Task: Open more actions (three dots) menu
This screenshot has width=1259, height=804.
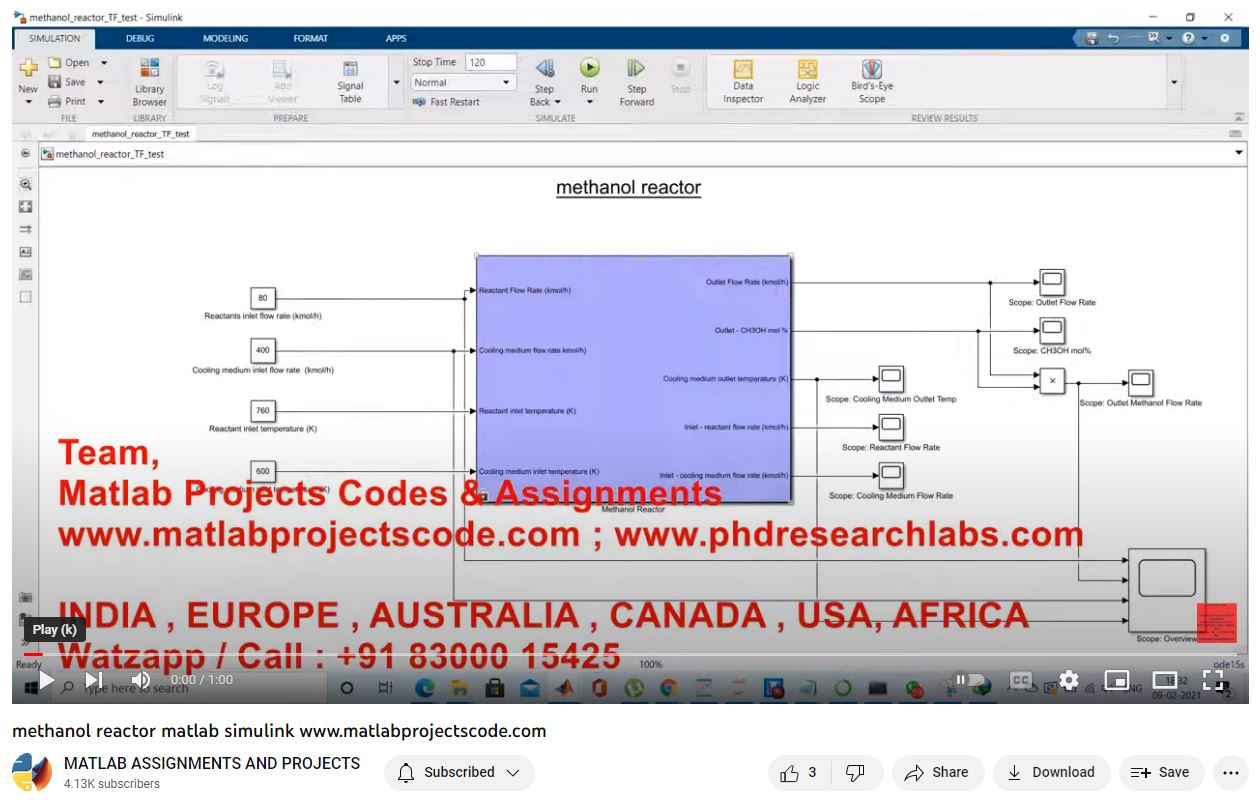Action: coord(1230,772)
